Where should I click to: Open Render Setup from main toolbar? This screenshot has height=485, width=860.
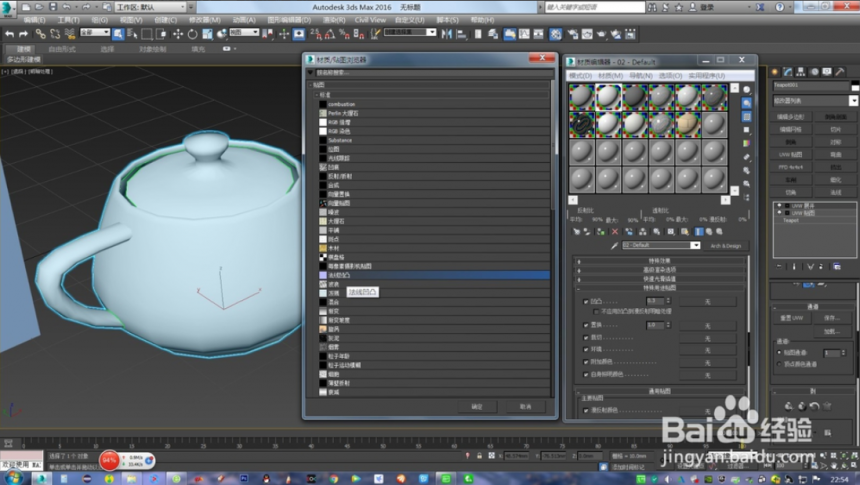[x=572, y=34]
